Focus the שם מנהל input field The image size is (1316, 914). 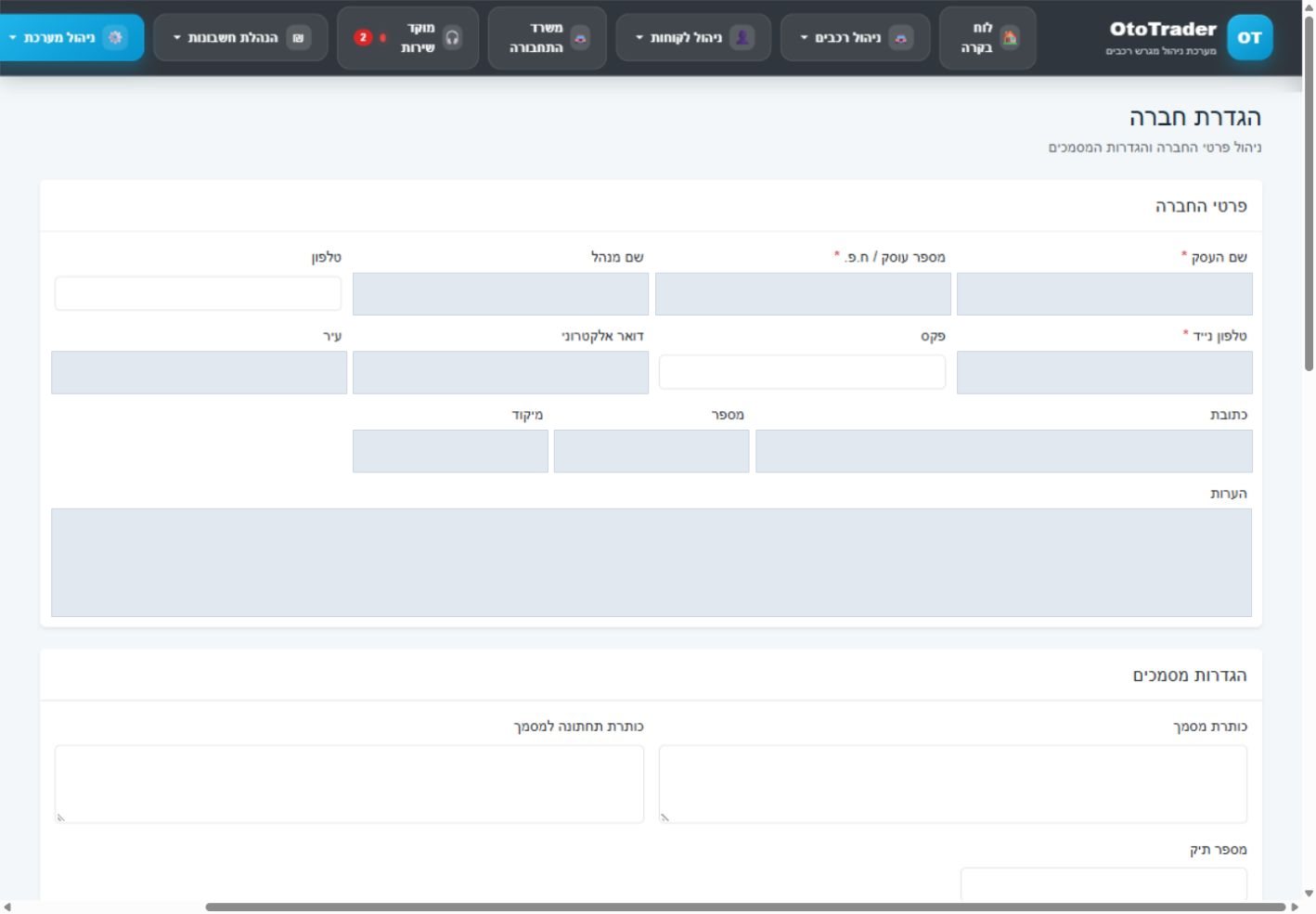pyautogui.click(x=500, y=293)
